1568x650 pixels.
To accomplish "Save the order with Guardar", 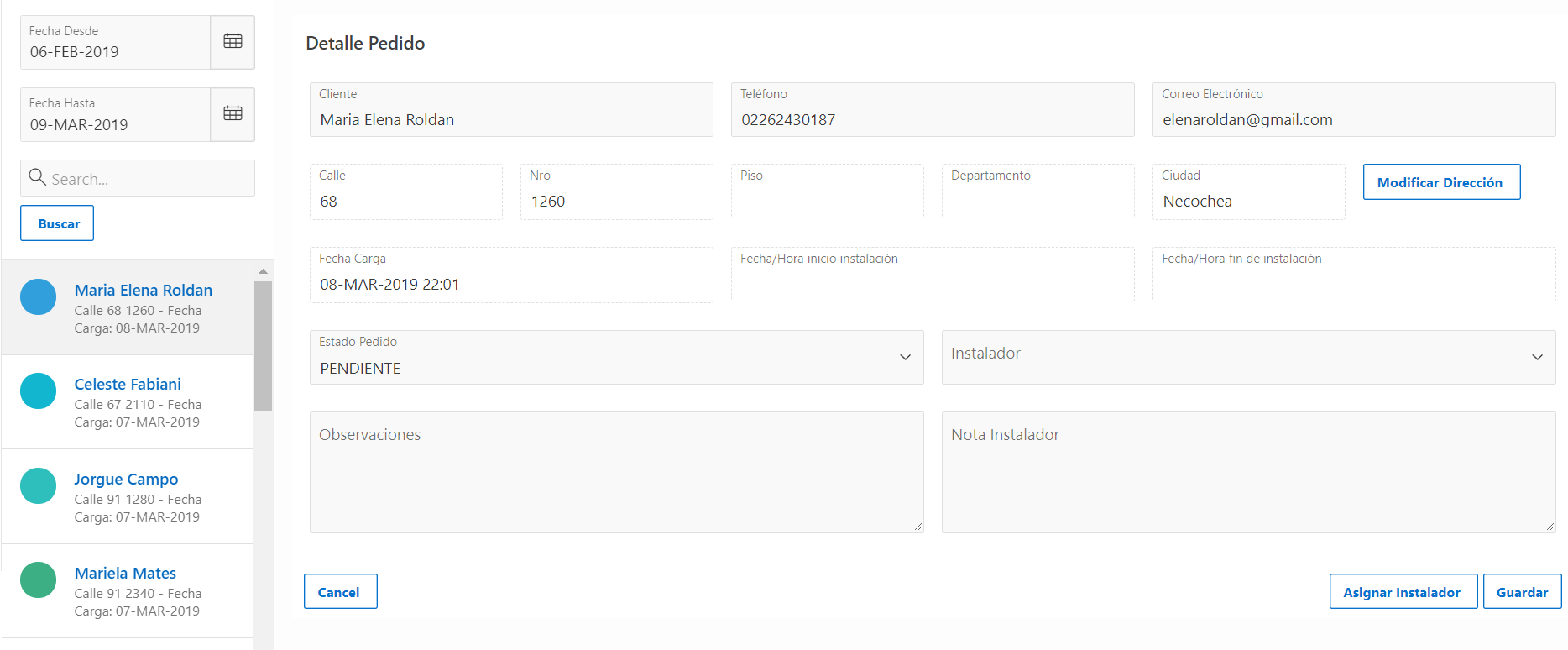I will pos(1521,592).
